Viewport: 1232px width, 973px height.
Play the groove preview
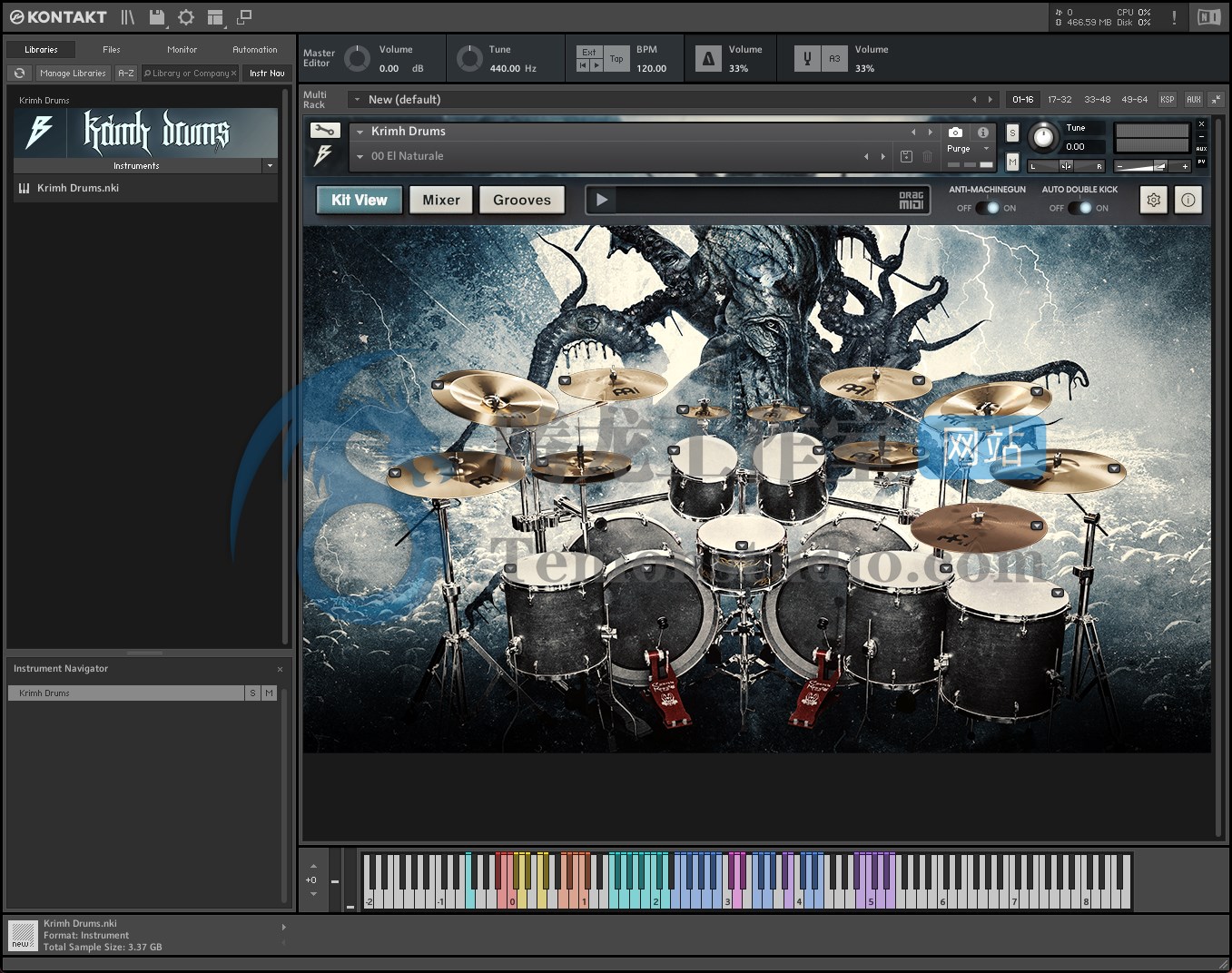click(x=602, y=200)
